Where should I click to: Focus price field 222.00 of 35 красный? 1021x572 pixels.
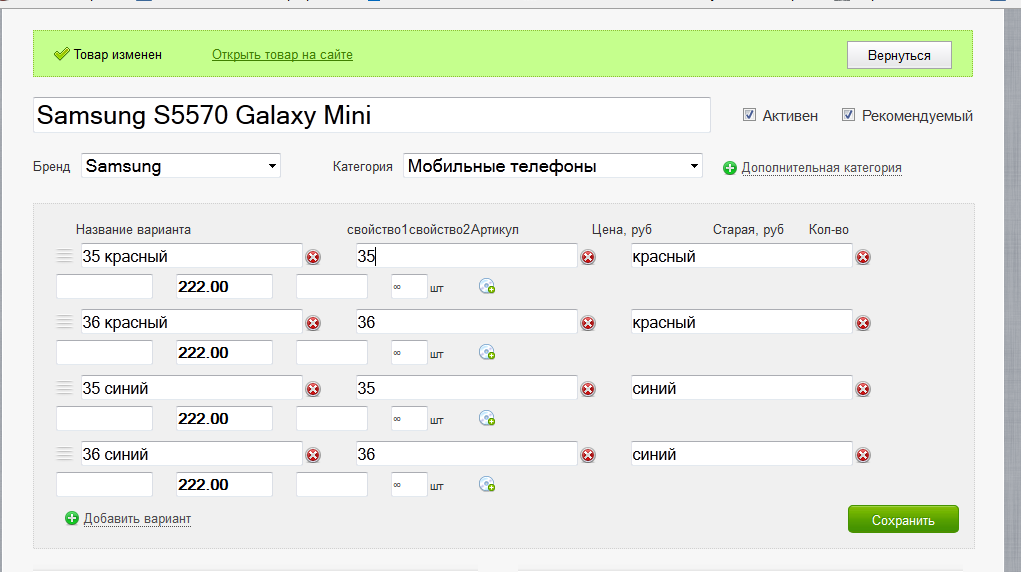click(225, 287)
